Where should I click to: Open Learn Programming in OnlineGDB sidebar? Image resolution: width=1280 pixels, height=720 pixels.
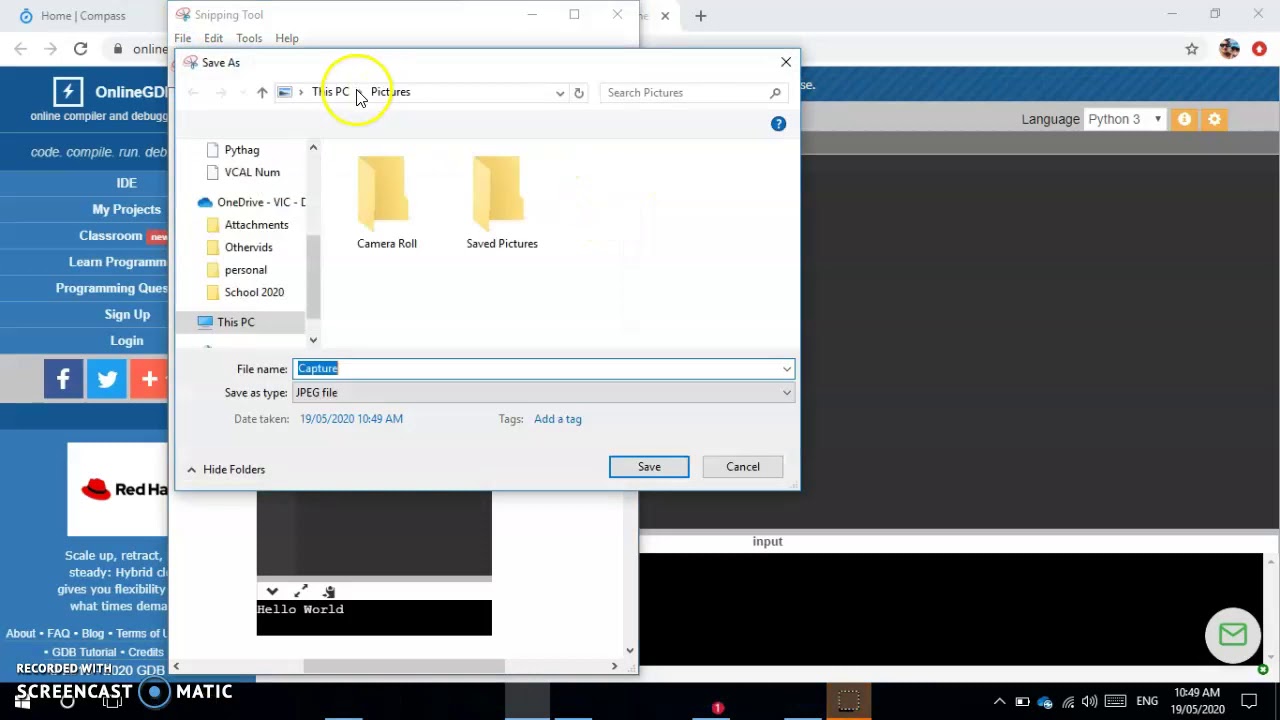118,262
